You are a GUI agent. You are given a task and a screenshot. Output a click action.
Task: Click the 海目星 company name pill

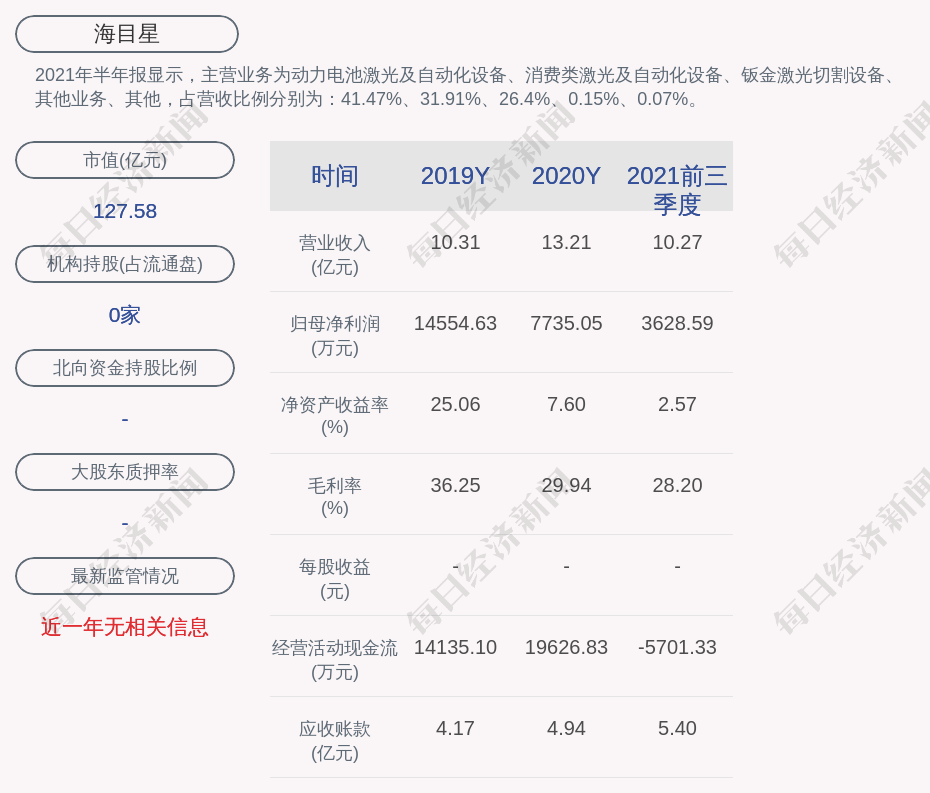127,34
